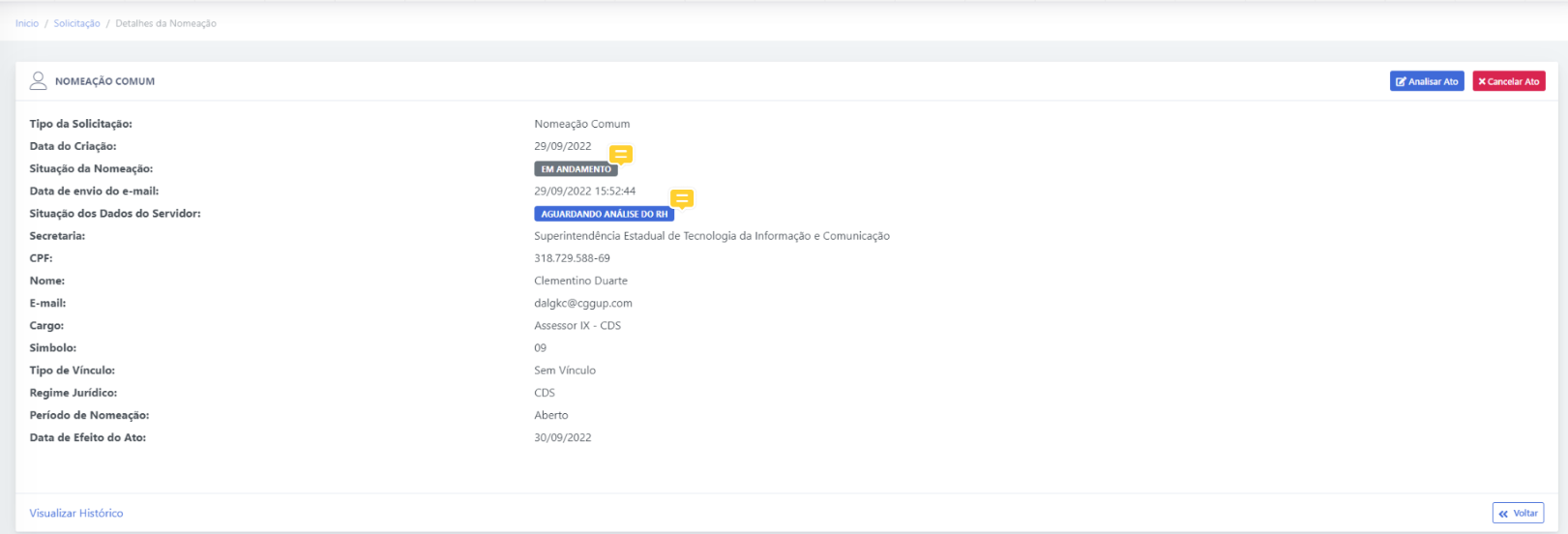Image resolution: width=1568 pixels, height=534 pixels.
Task: Click the Regime Jurídico label
Action: pyautogui.click(x=73, y=392)
